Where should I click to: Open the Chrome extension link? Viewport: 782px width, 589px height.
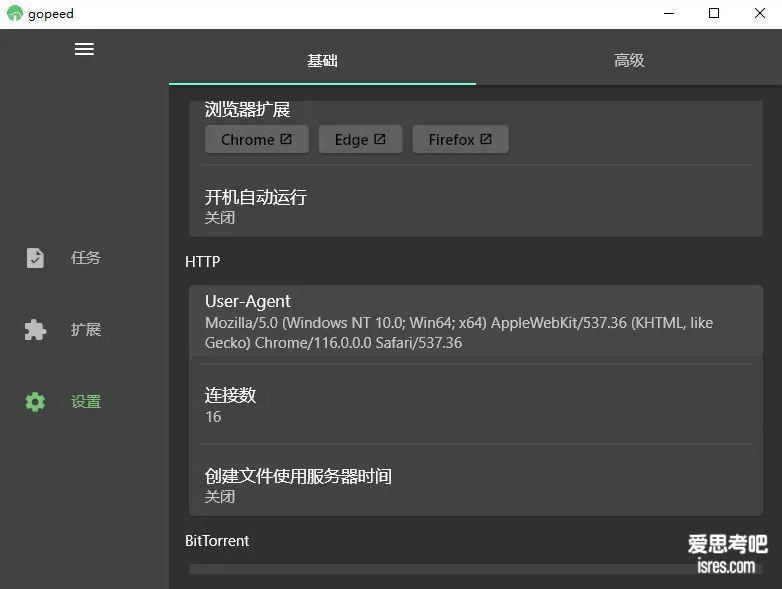tap(256, 139)
